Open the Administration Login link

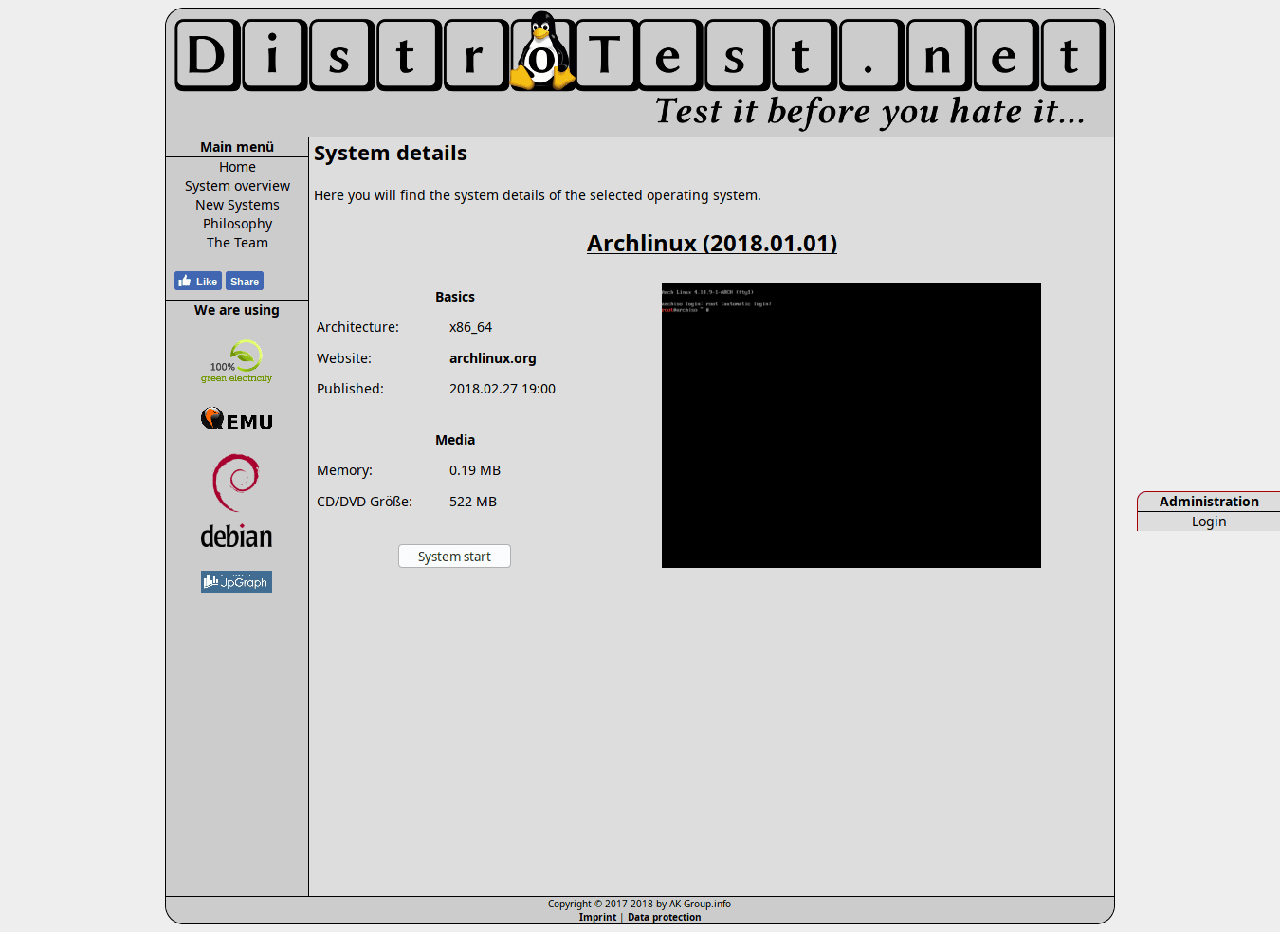click(x=1208, y=522)
